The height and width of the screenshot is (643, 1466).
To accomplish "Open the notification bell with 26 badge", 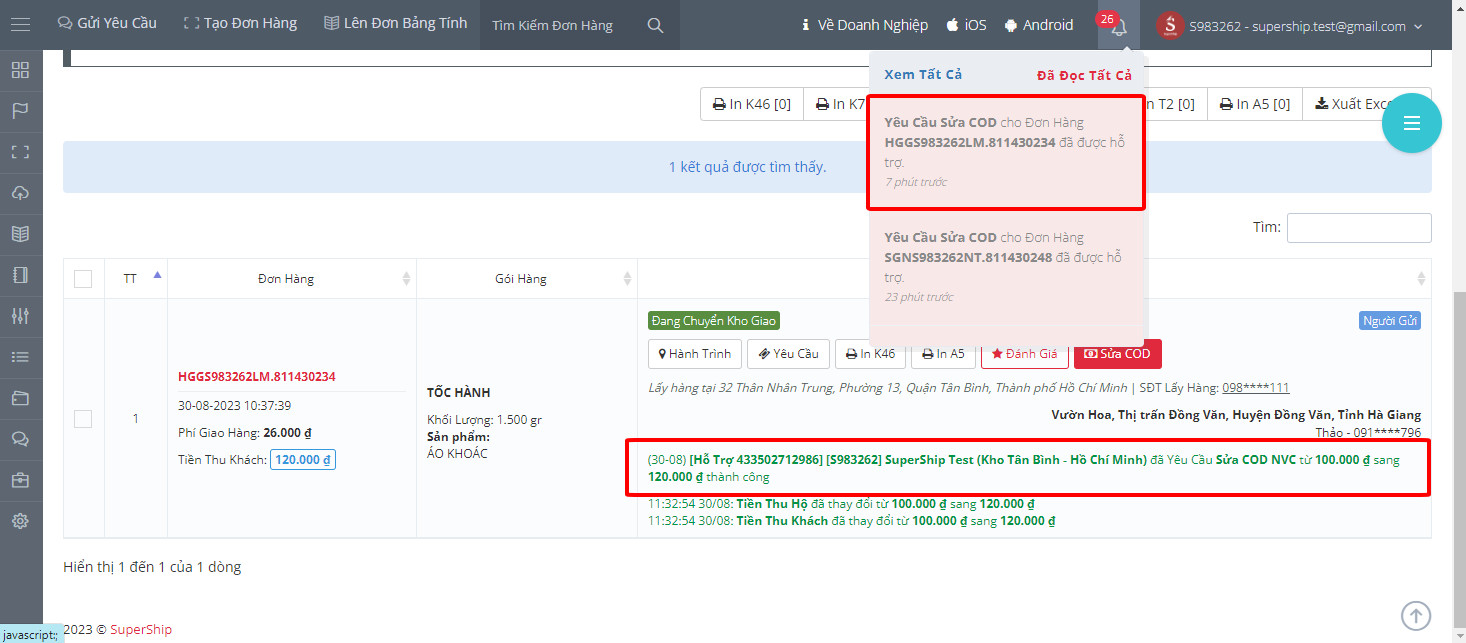I will point(1118,25).
